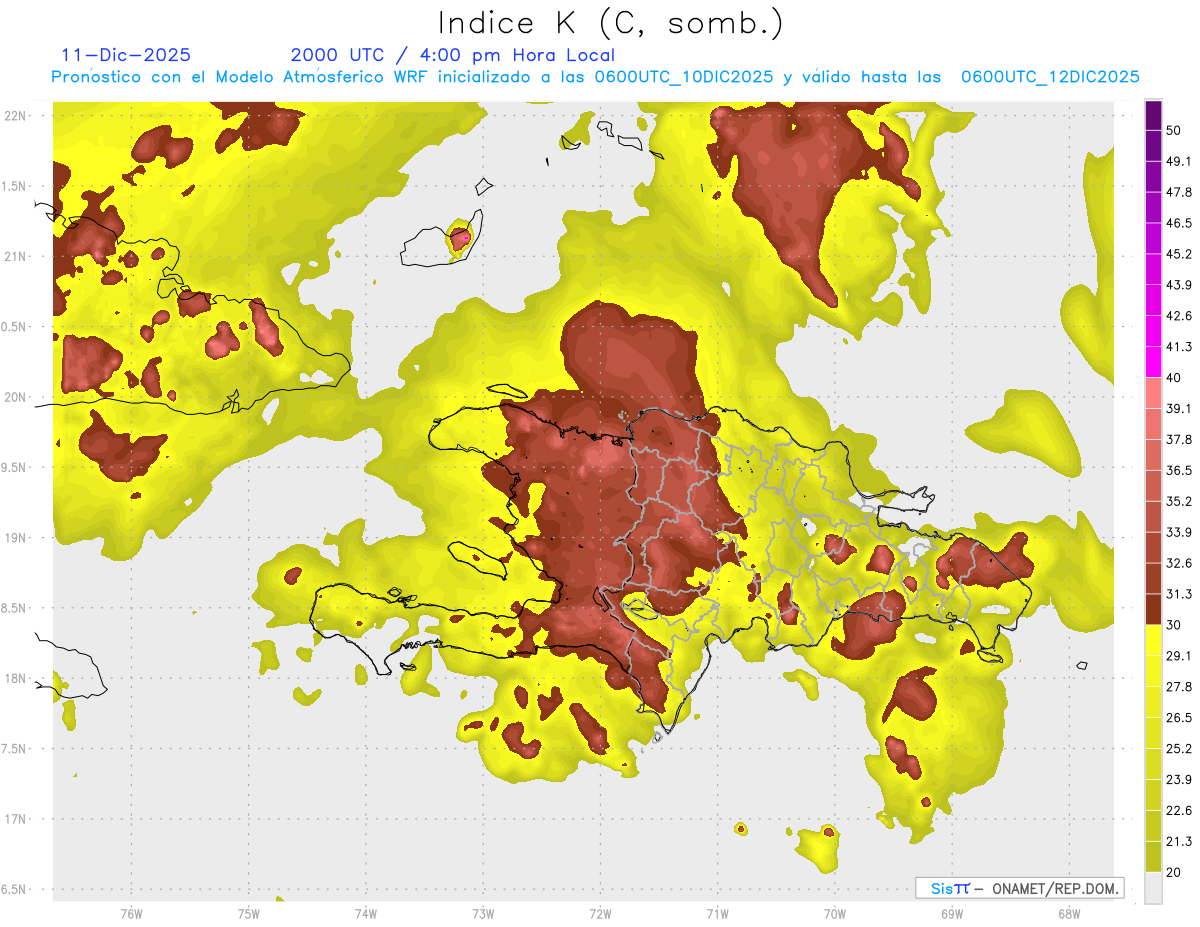Click the colorbar value "30"
The image size is (1200, 927).
pos(1173,624)
